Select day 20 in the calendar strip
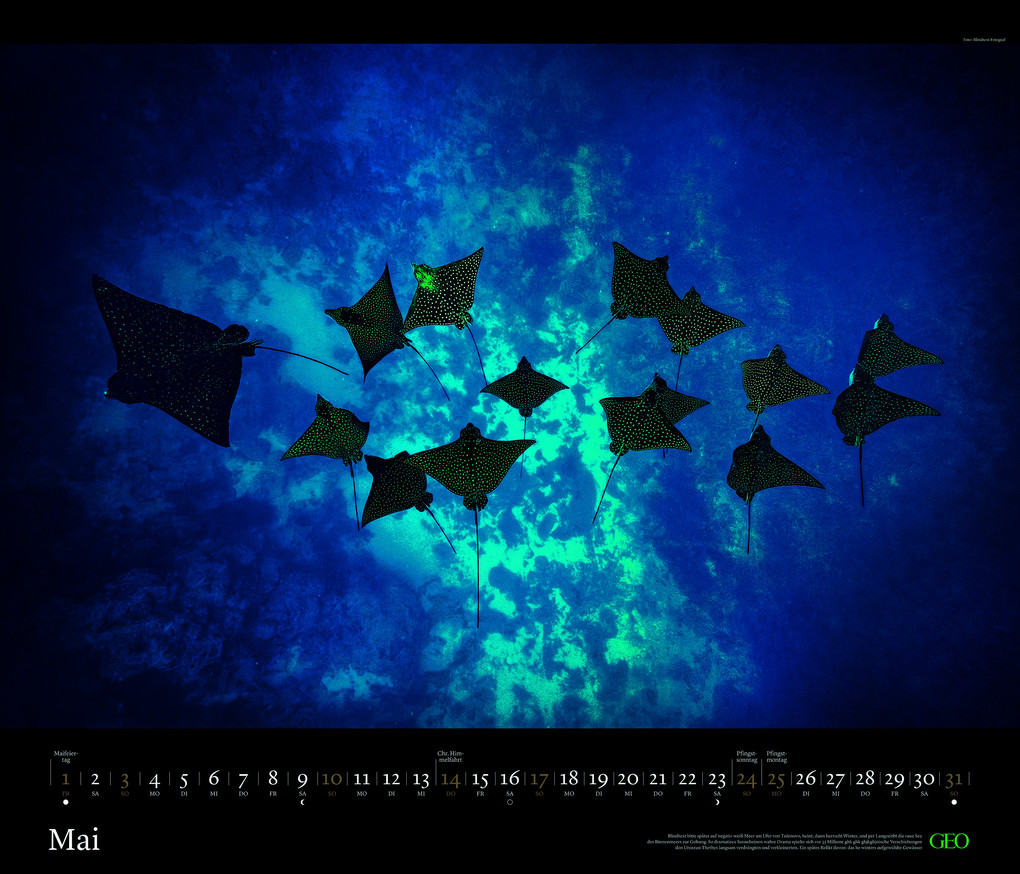The image size is (1020, 874). coord(628,779)
